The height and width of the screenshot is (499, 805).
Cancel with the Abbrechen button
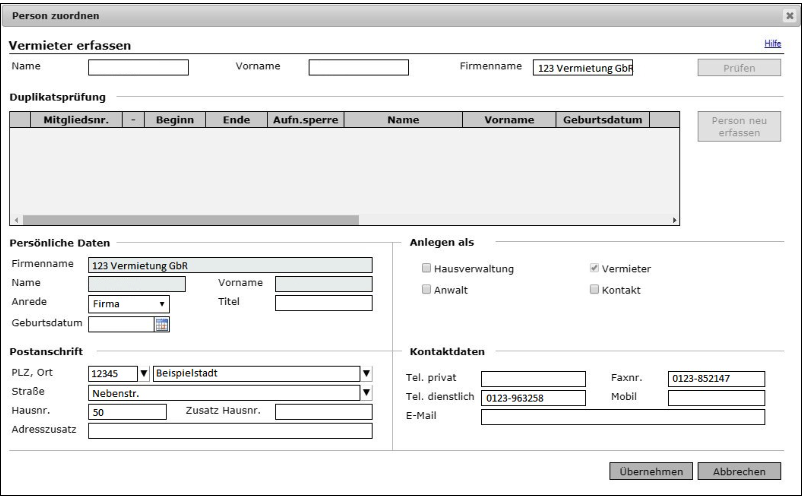[739, 471]
